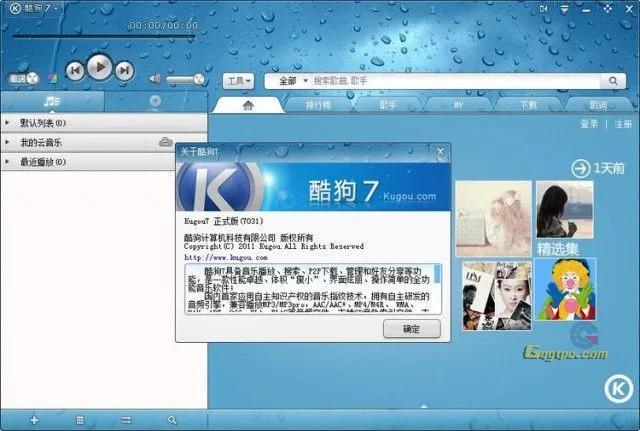640x431 pixels.
Task: Skip to the next track
Action: [124, 70]
